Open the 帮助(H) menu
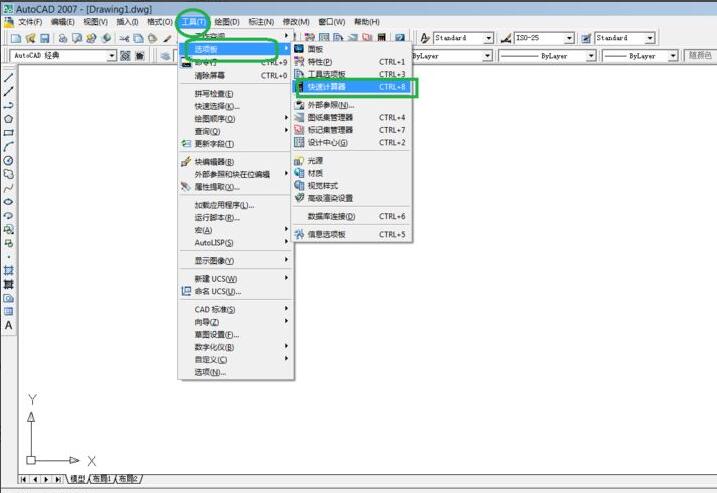717x493 pixels. pos(367,21)
